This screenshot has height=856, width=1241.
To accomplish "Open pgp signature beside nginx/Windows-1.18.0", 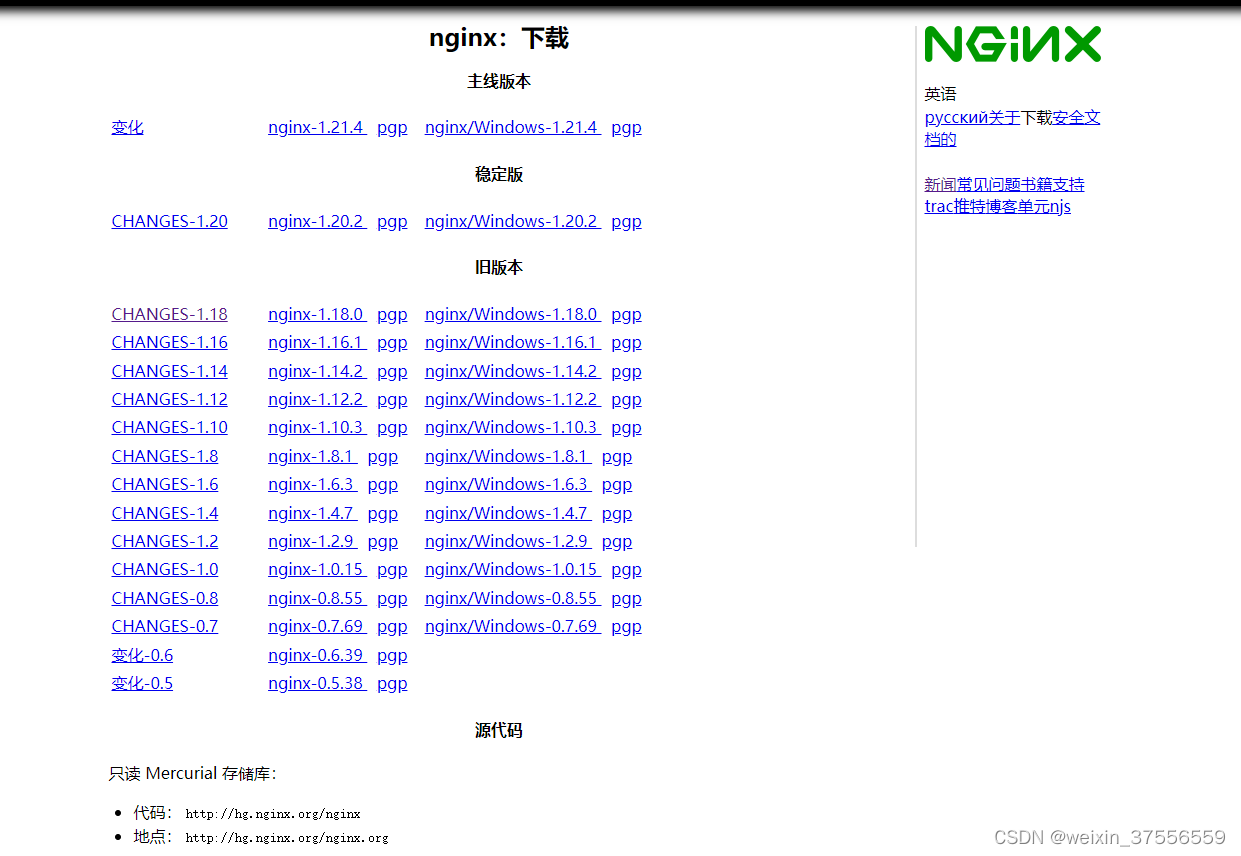I will 626,314.
